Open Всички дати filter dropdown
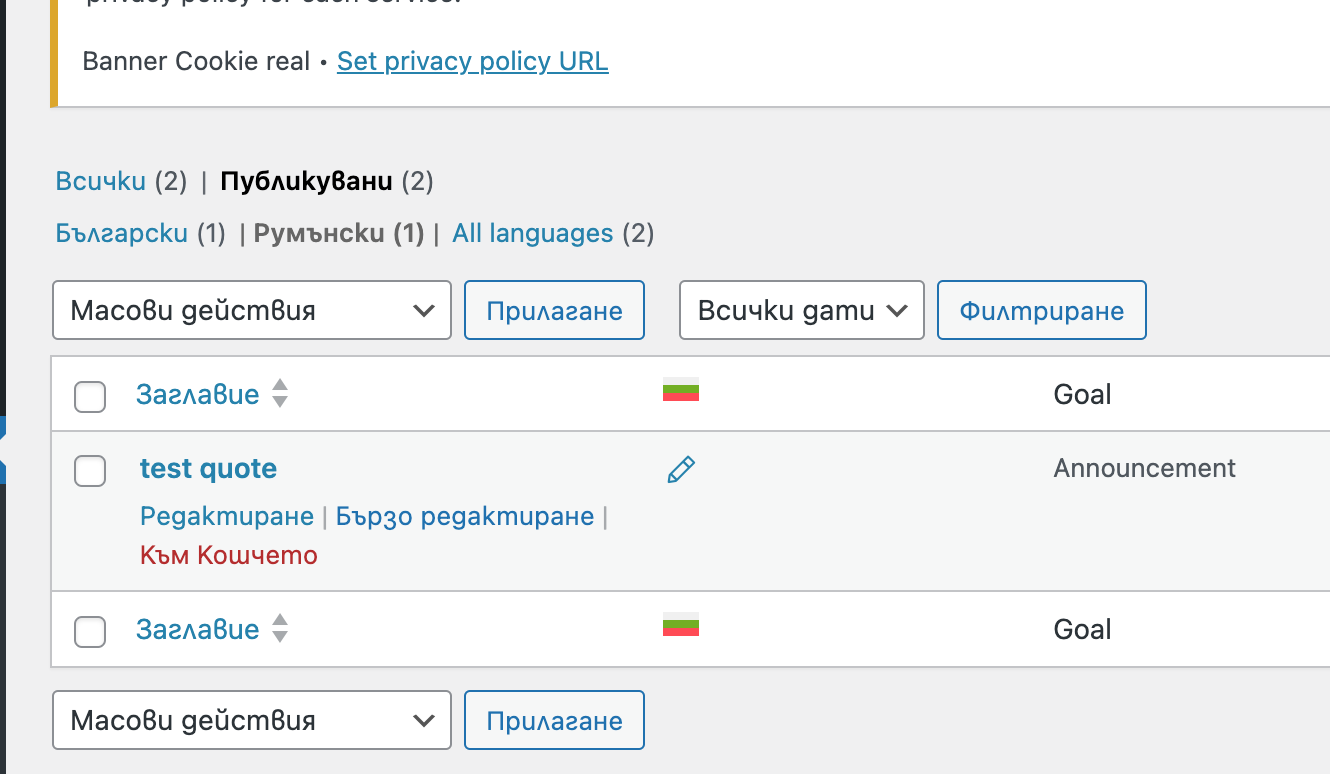The height and width of the screenshot is (774, 1330). coord(802,310)
